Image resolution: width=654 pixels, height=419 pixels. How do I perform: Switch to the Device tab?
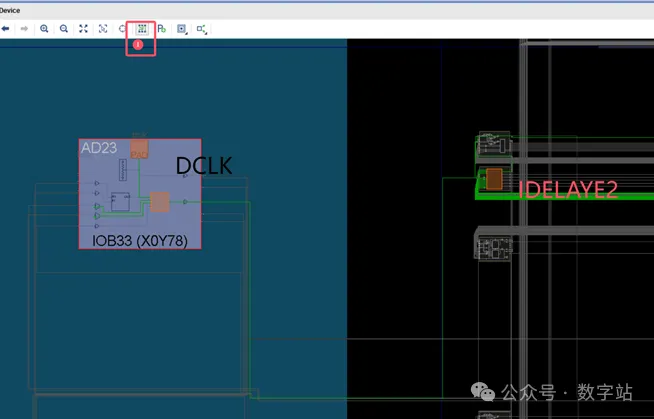click(x=10, y=10)
